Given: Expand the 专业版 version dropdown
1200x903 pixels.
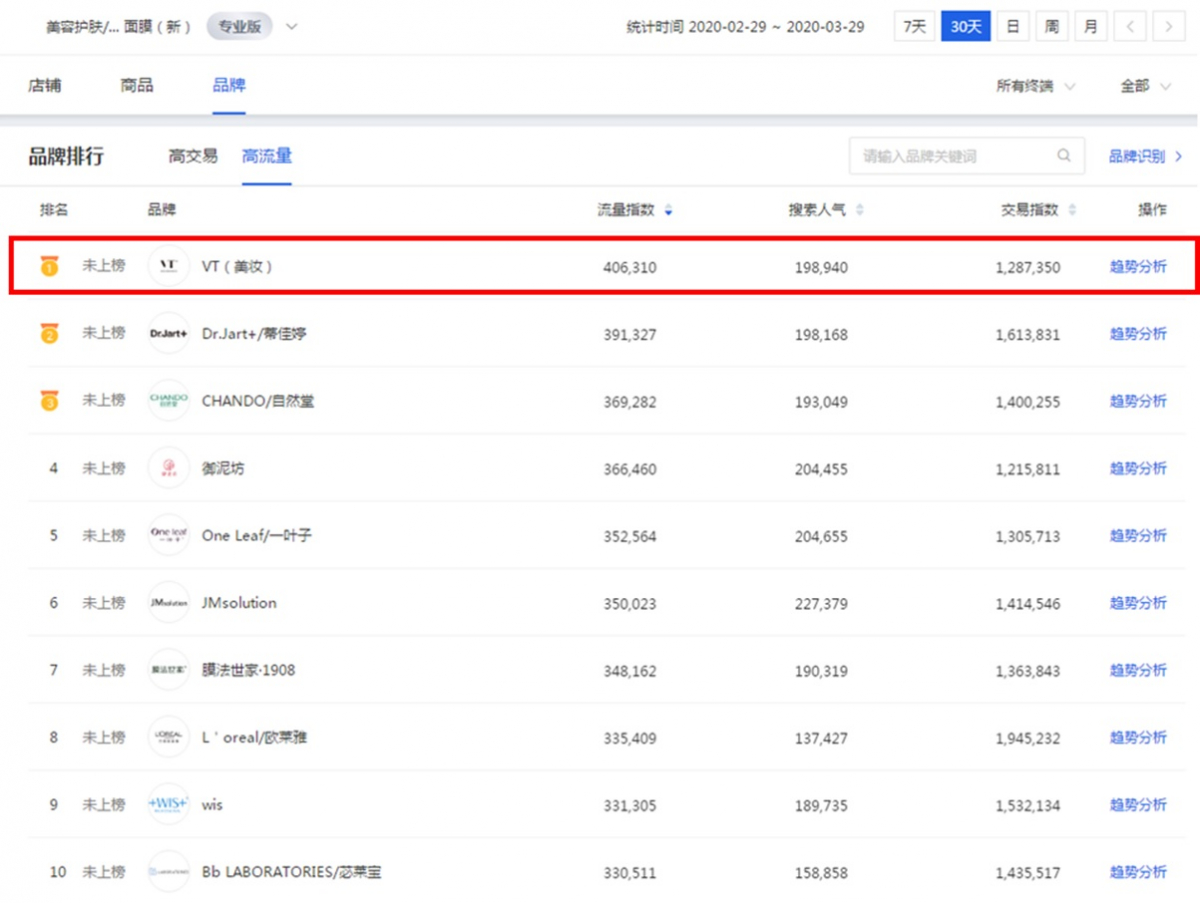Looking at the screenshot, I should 291,27.
